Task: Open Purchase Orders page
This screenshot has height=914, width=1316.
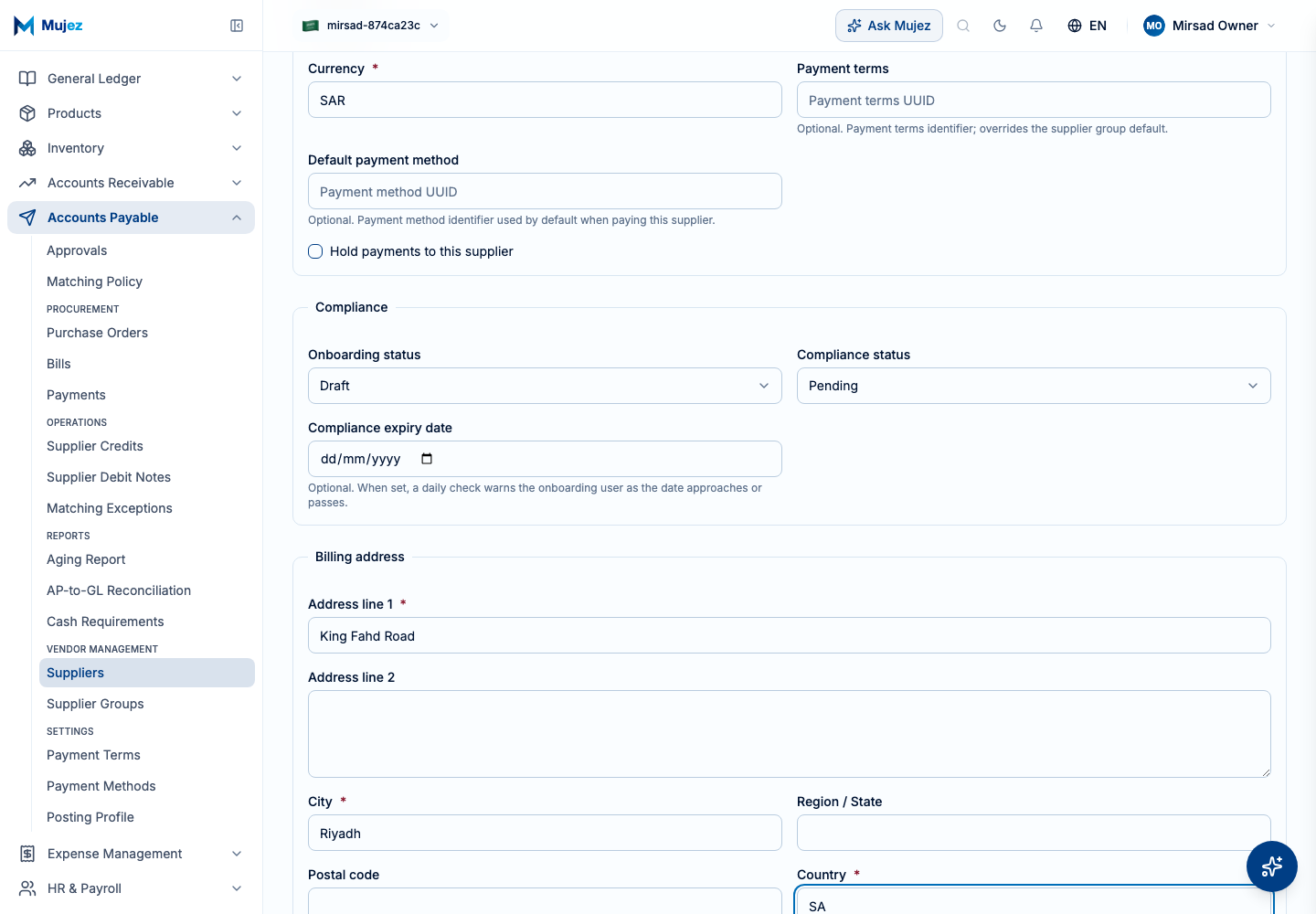Action: 147,333
